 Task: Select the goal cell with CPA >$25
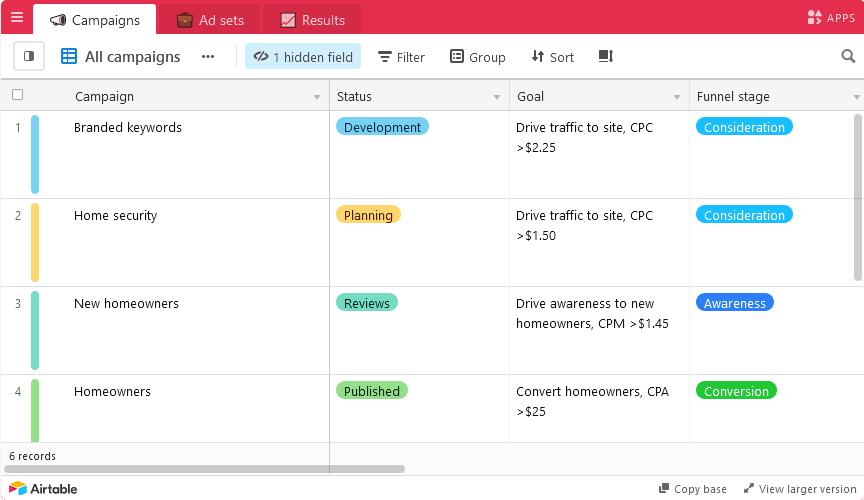click(600, 408)
